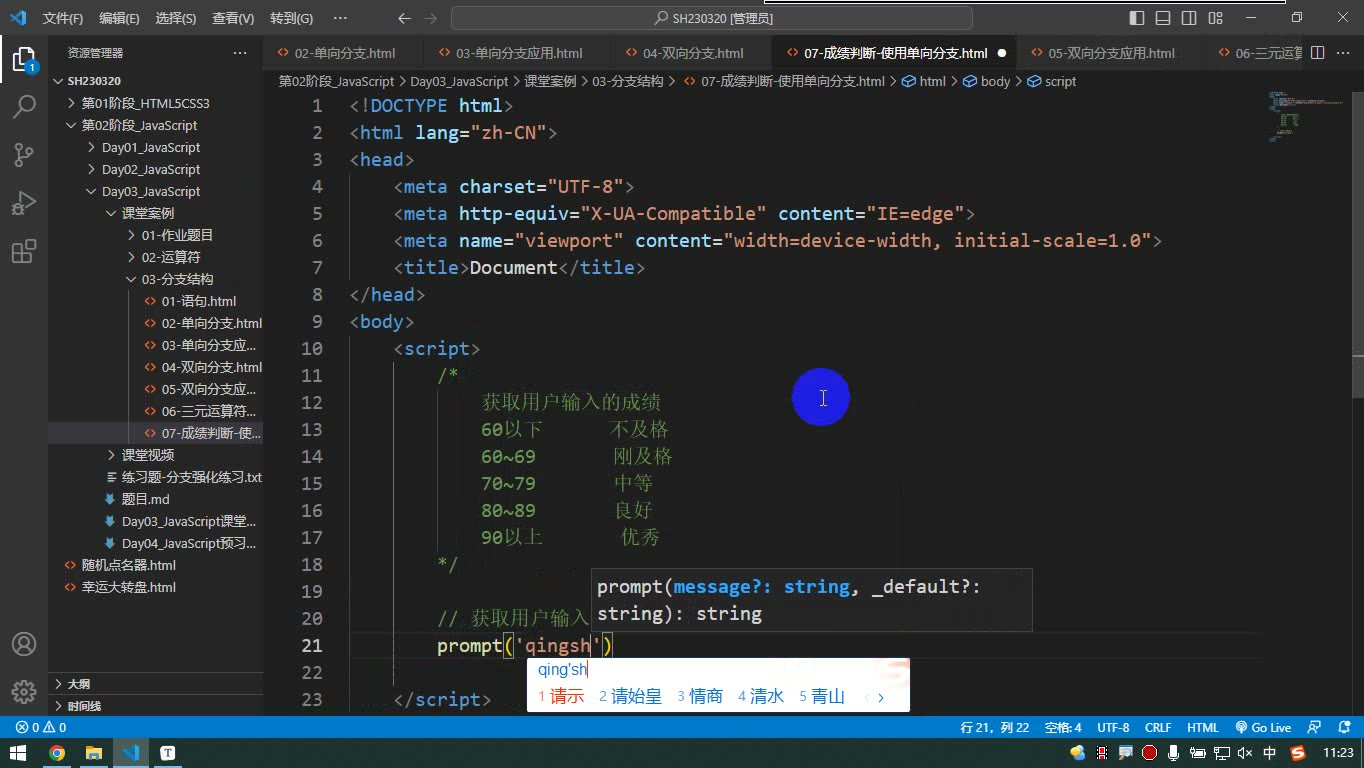This screenshot has height=768, width=1364.
Task: Open Google Chrome from the taskbar
Action: [57, 753]
